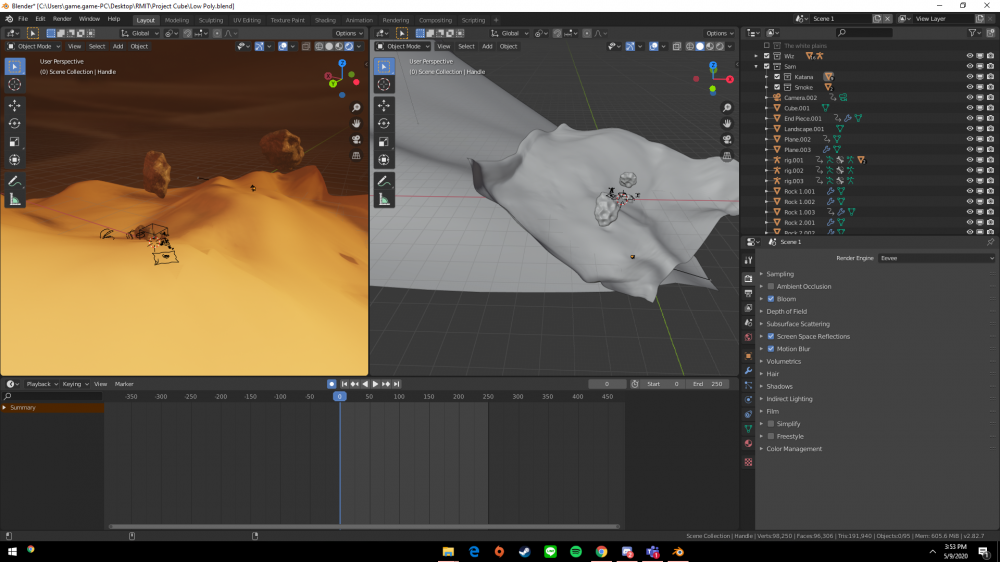Open the Render menu
1000x562 pixels.
click(x=62, y=19)
